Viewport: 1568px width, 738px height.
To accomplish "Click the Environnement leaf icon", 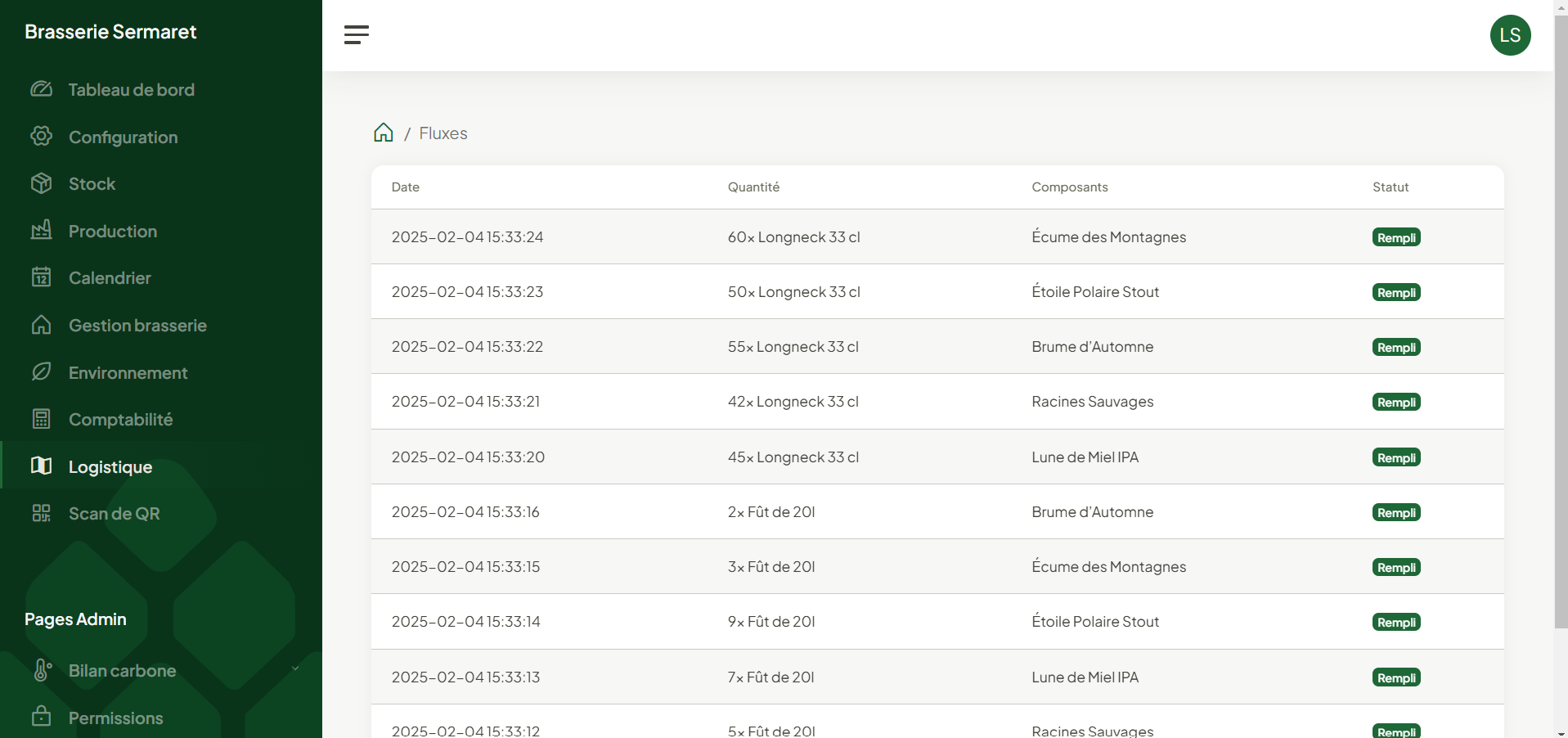I will (x=42, y=372).
